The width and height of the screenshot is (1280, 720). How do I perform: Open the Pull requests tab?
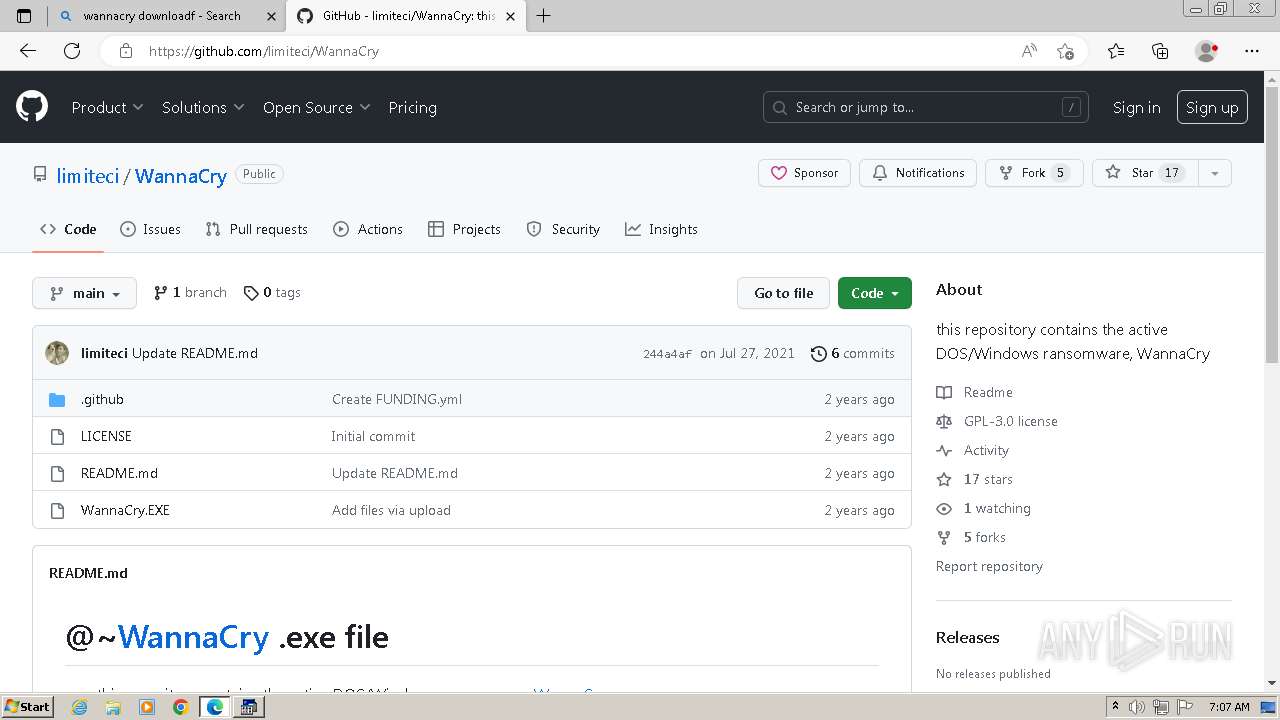pos(256,229)
